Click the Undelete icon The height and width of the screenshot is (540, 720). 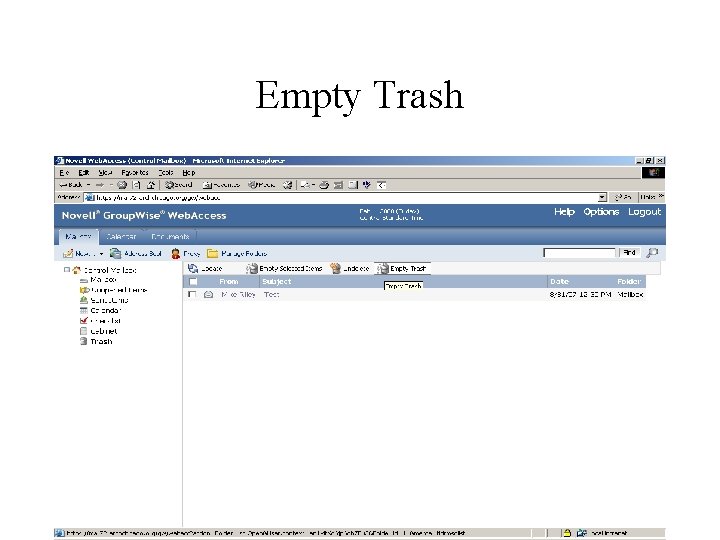[336, 269]
